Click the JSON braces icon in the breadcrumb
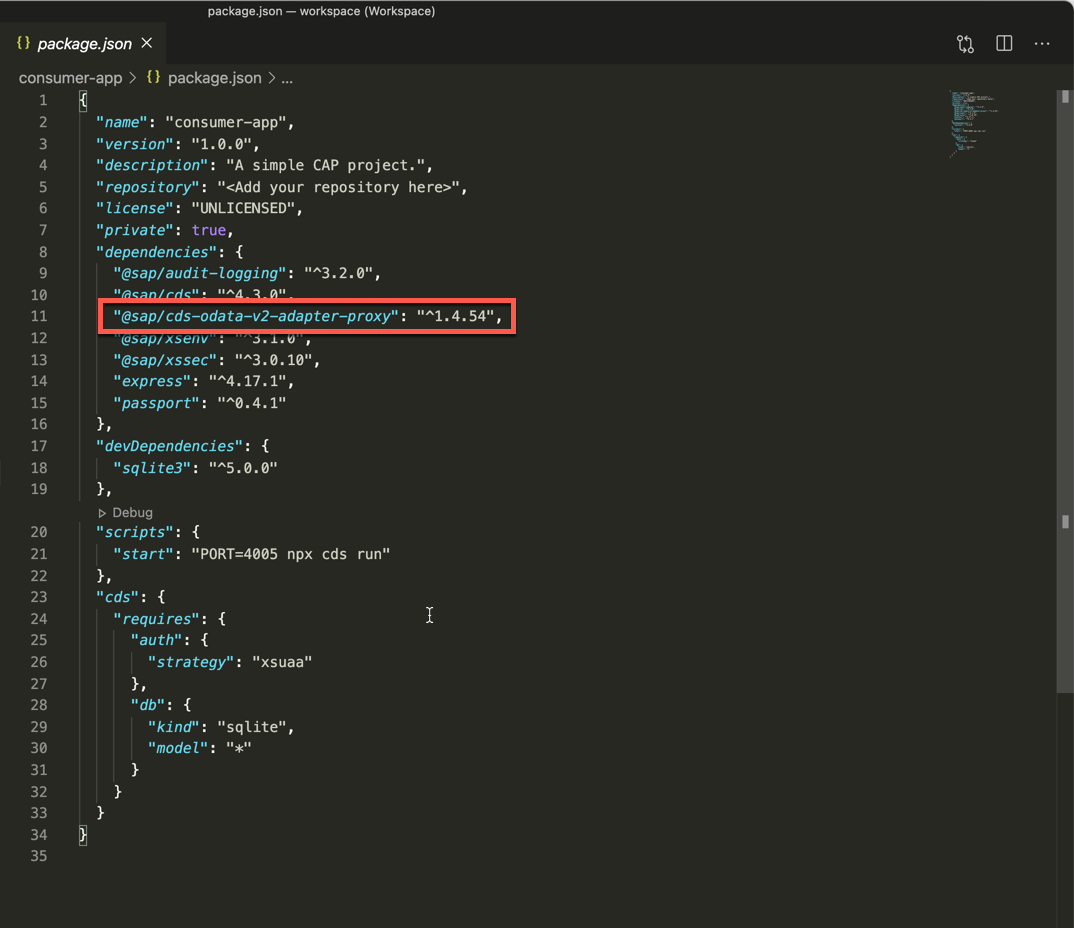 click(x=154, y=77)
